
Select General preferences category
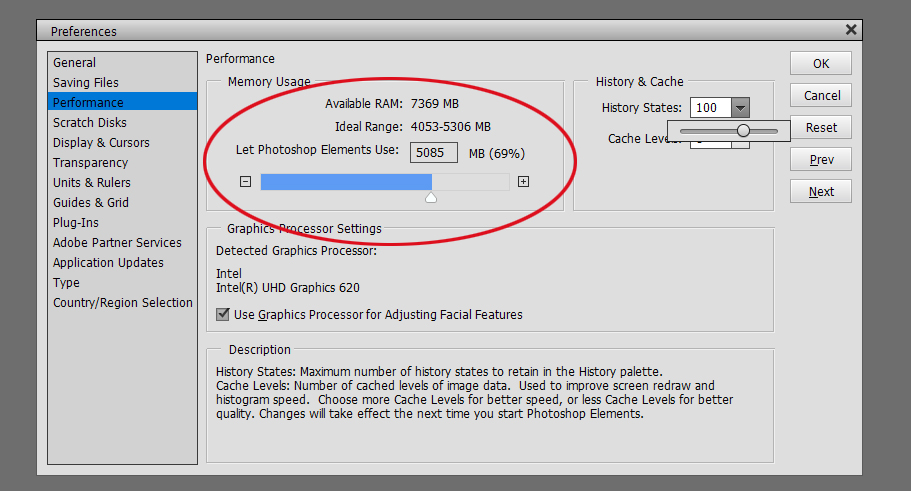123,62
